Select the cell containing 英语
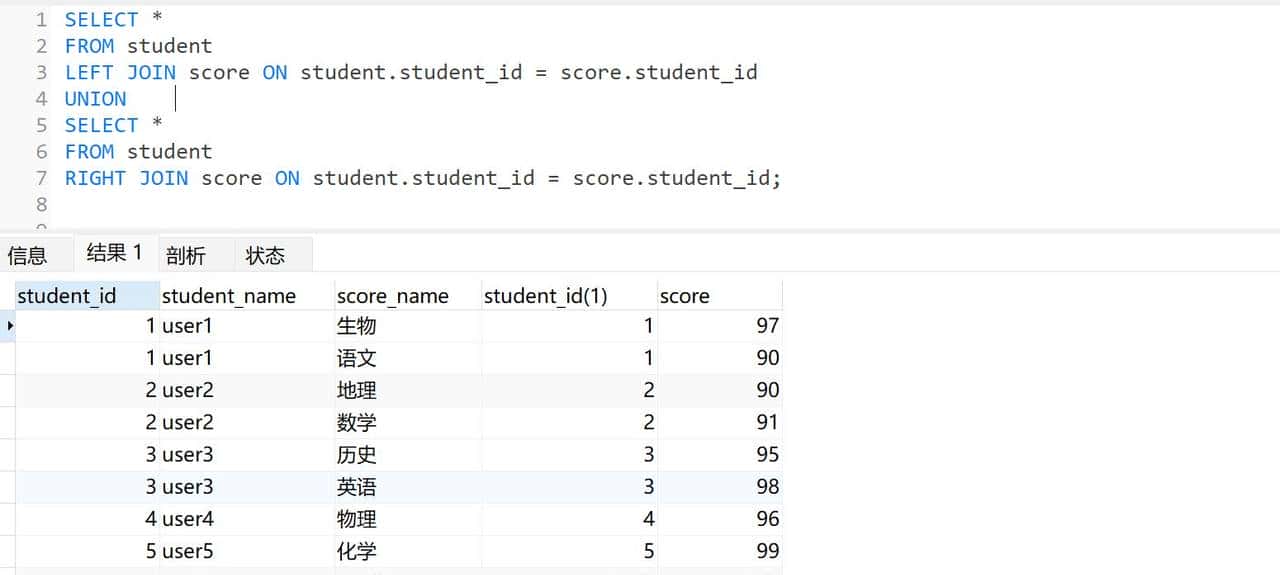Viewport: 1280px width, 575px height. 408,486
